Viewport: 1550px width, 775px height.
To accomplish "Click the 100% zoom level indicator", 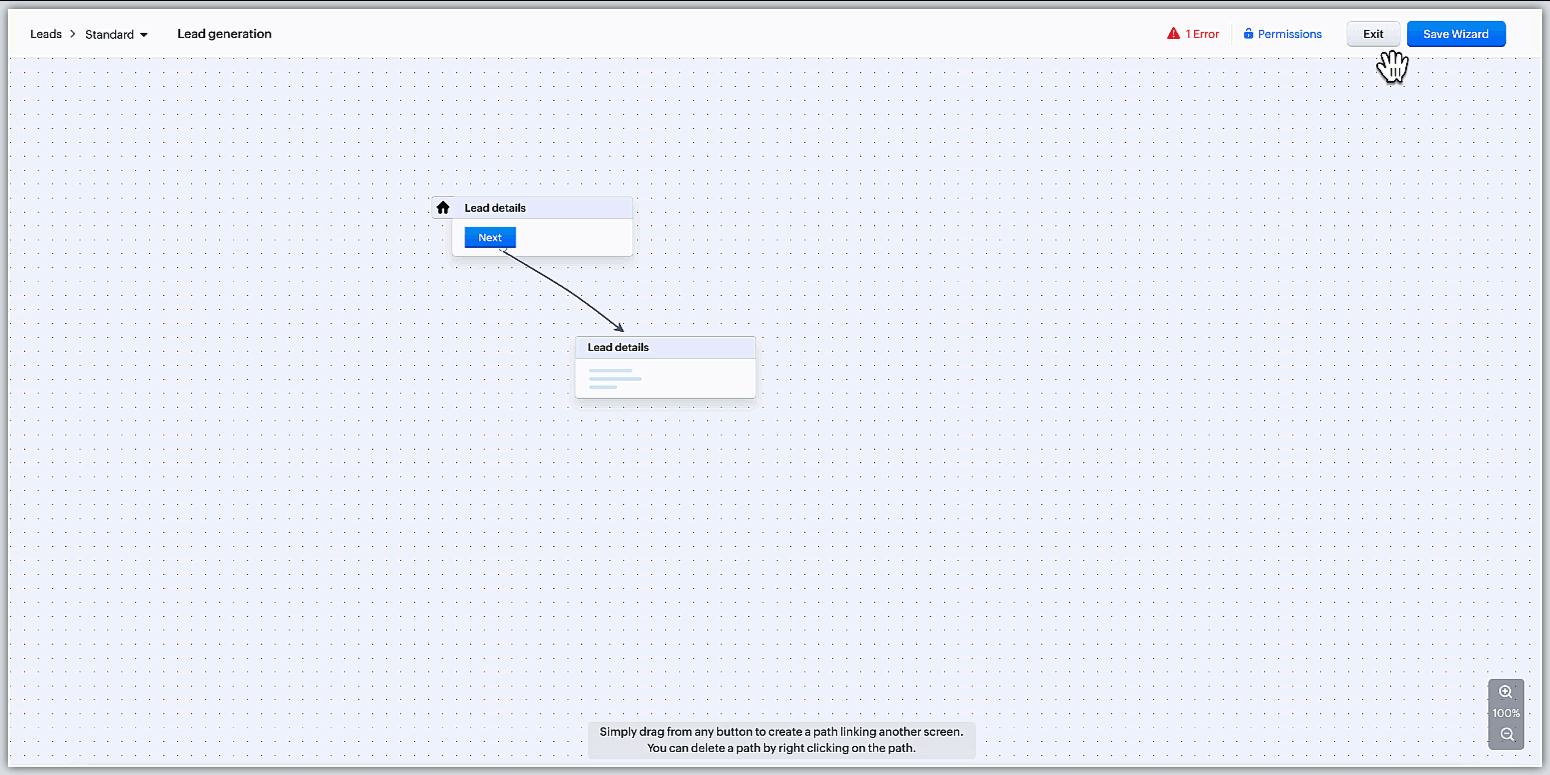I will coord(1506,714).
